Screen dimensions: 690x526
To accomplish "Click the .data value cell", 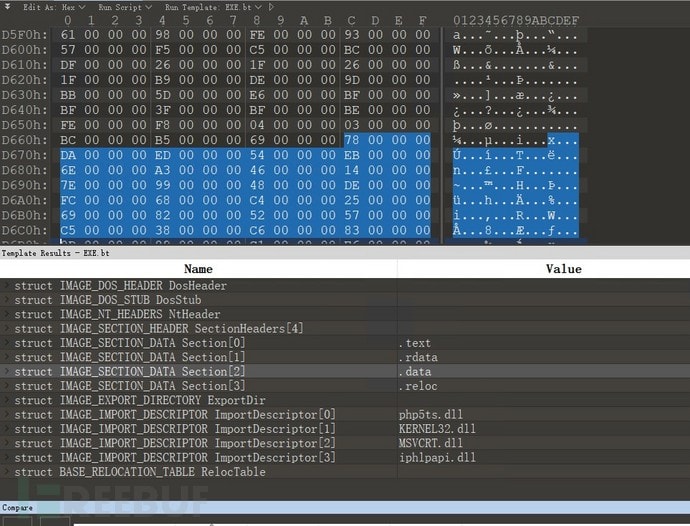I will tap(415, 372).
